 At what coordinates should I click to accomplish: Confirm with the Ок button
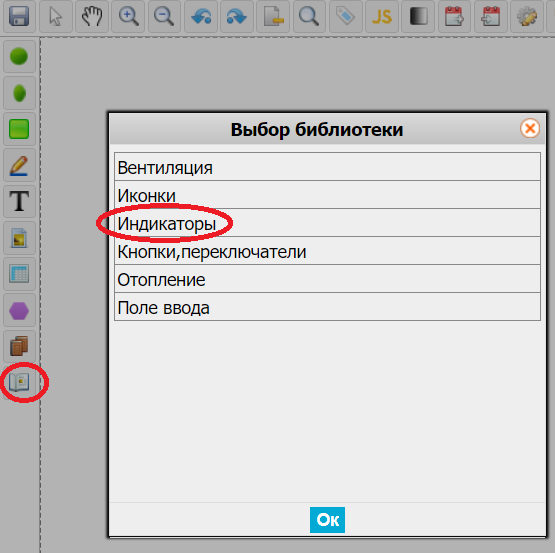point(327,520)
